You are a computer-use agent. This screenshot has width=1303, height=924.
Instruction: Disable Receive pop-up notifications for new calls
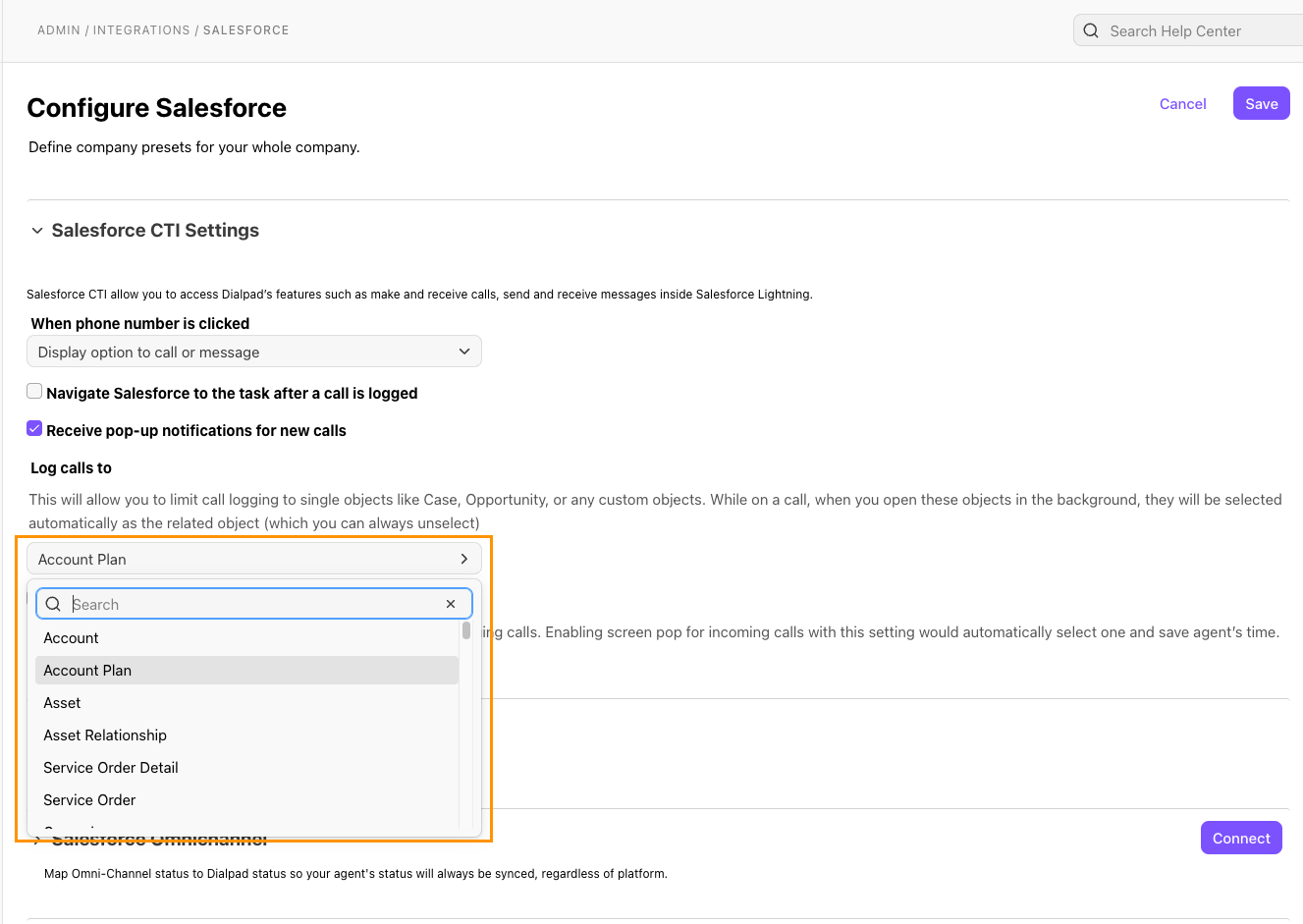tap(34, 428)
